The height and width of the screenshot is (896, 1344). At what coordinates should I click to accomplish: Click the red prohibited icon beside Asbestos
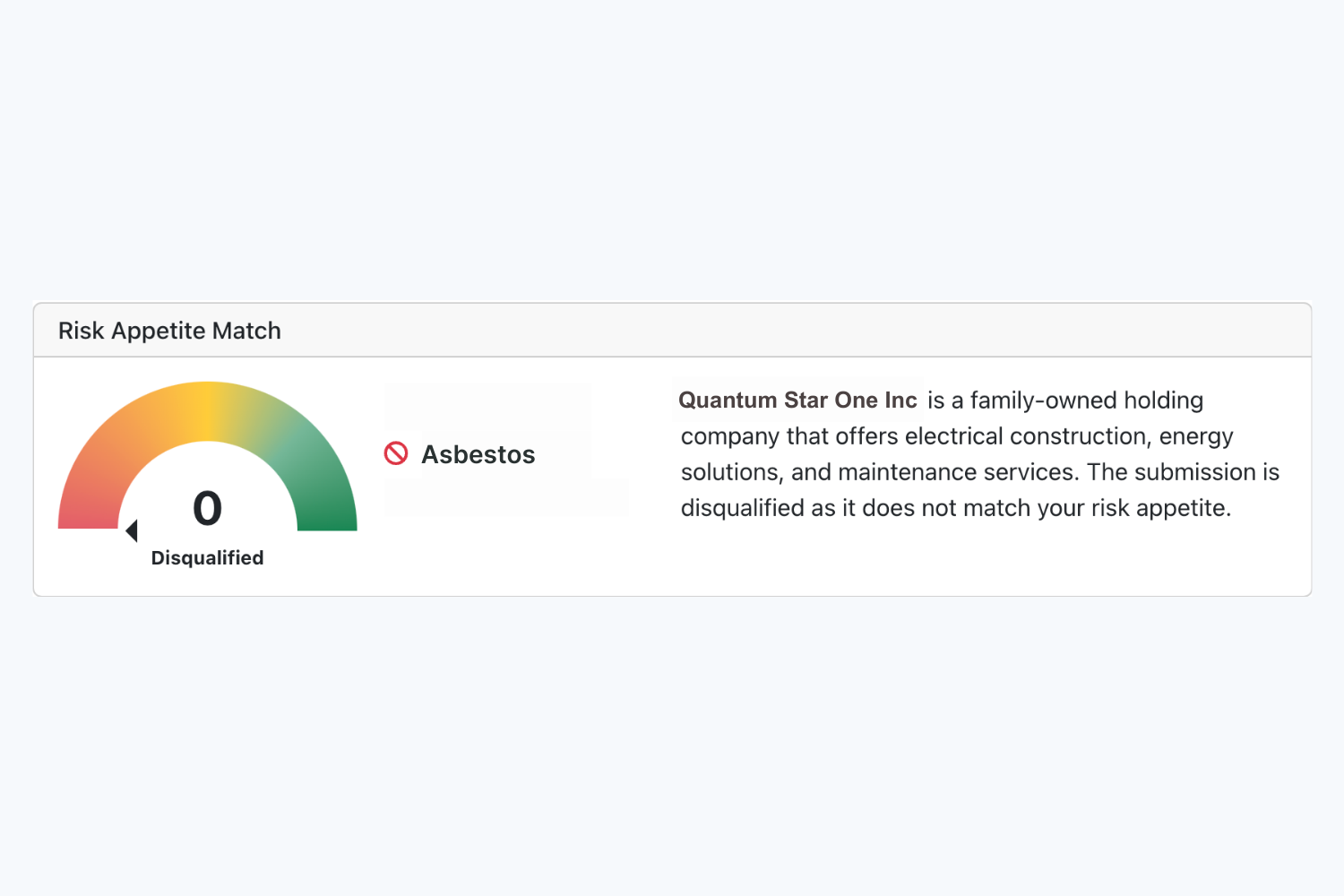pyautogui.click(x=396, y=453)
